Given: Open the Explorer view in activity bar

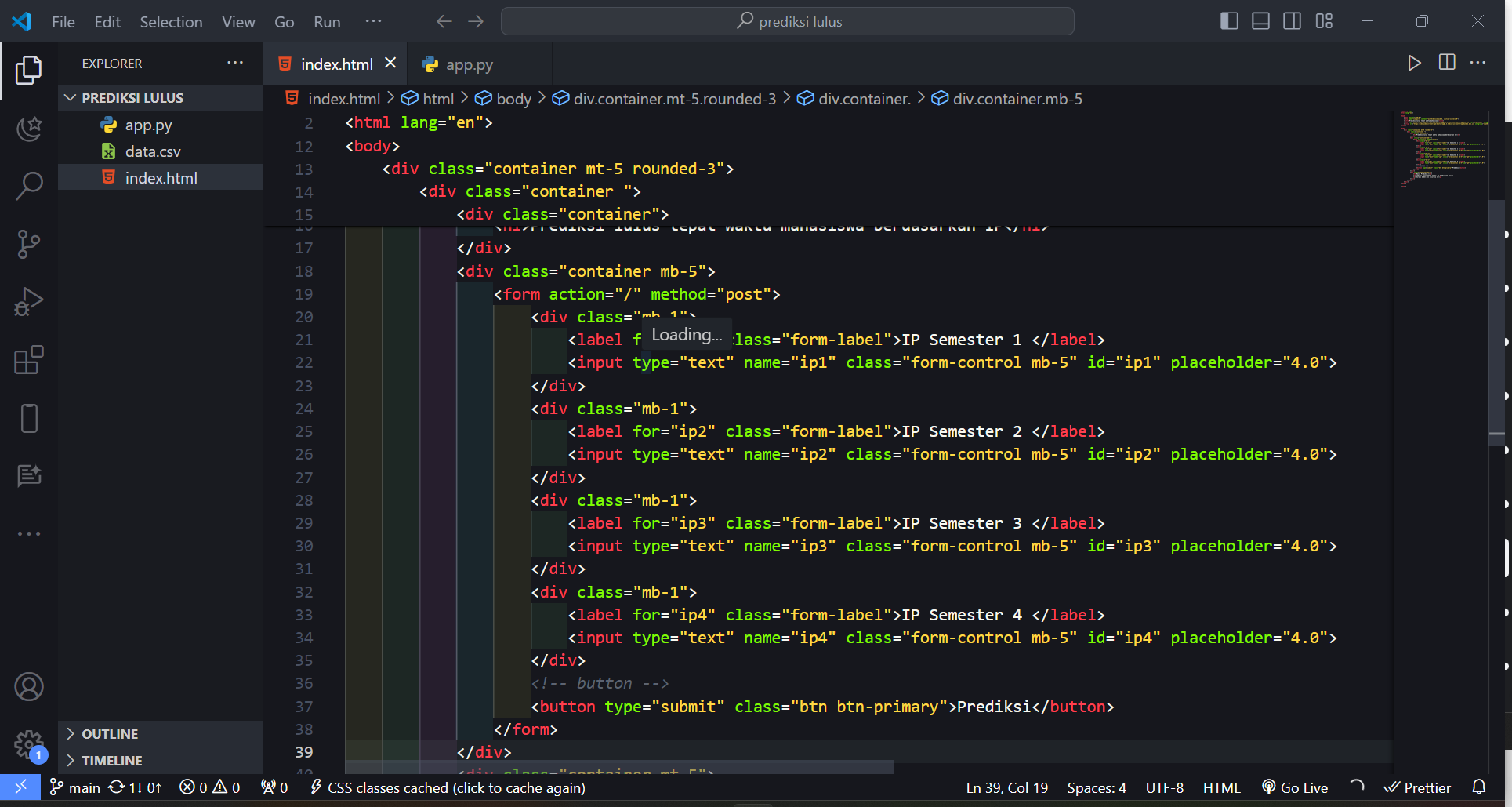Looking at the screenshot, I should 29,71.
